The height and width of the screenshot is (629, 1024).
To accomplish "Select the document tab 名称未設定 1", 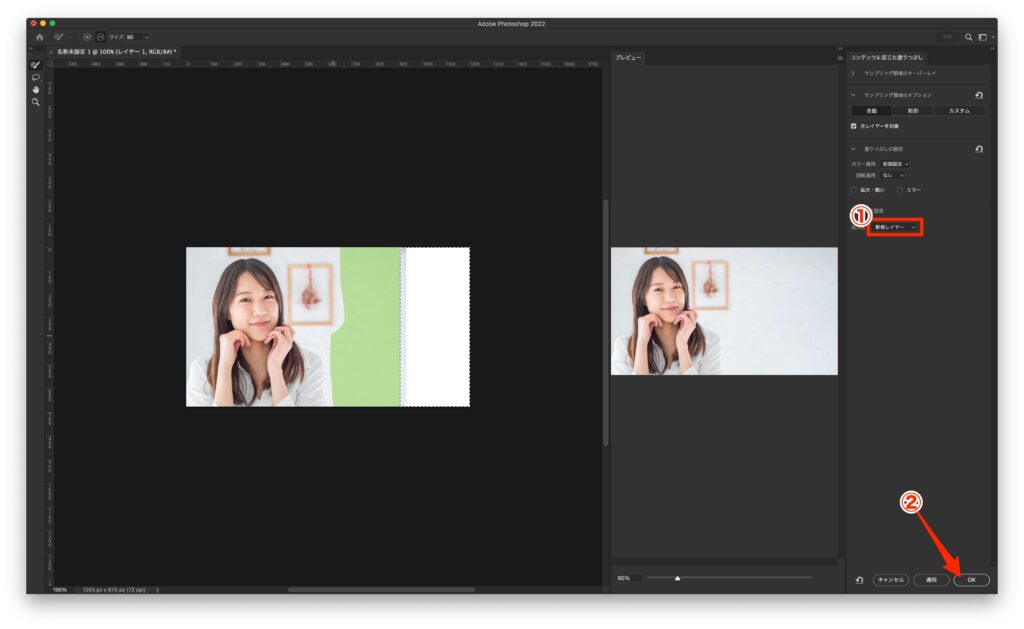I will tap(116, 52).
